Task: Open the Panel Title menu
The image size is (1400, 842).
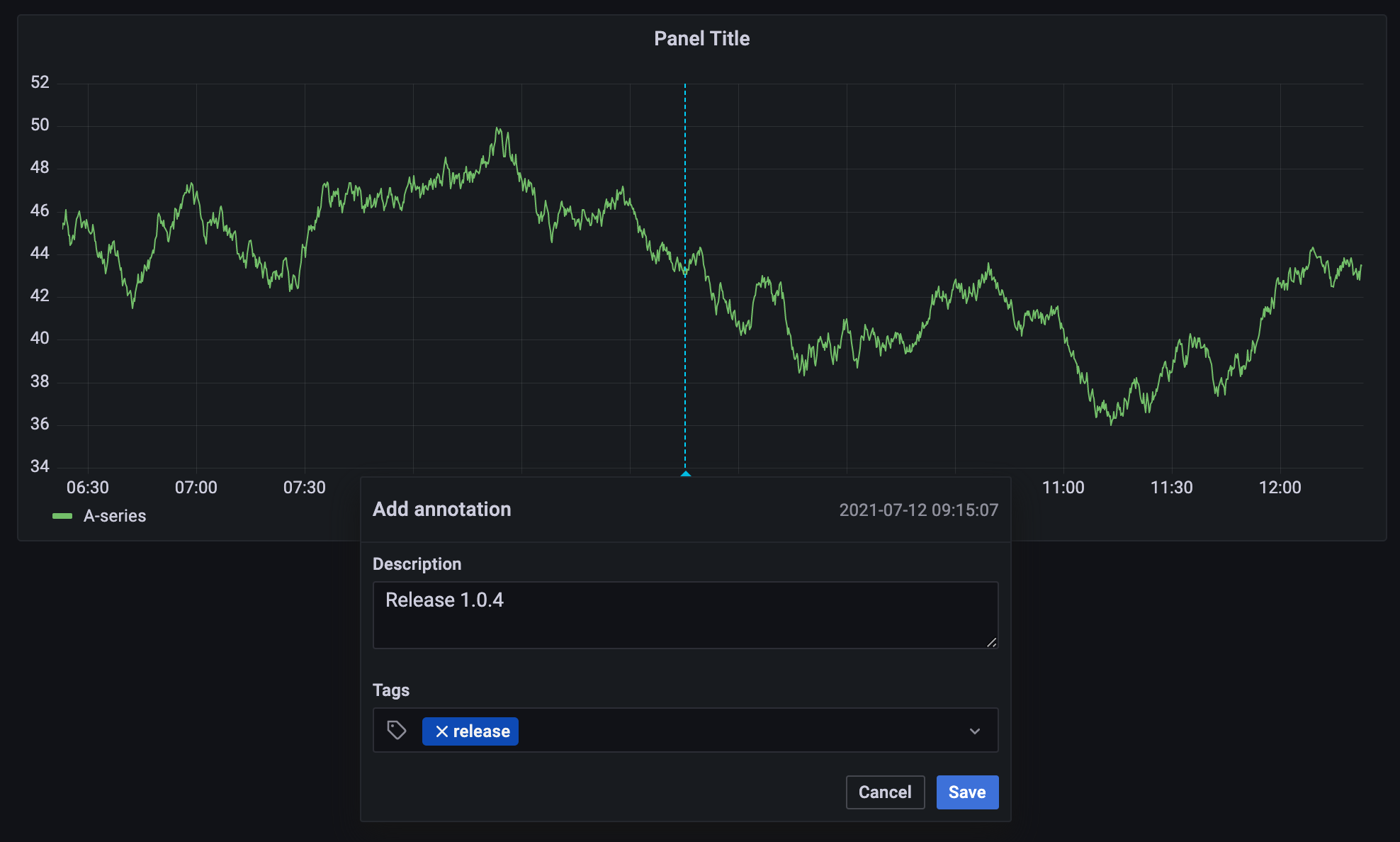Action: click(701, 38)
